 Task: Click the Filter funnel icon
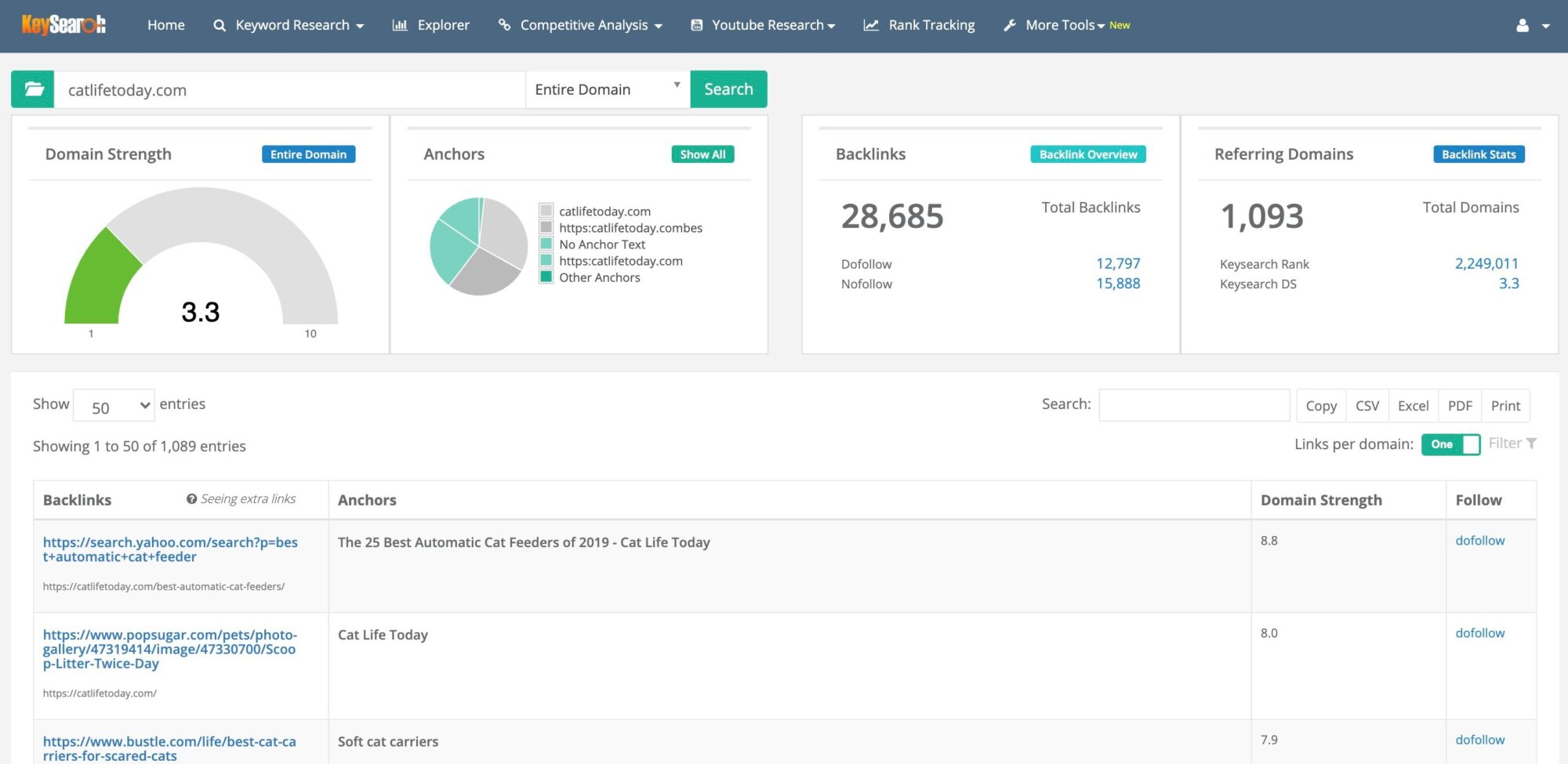tap(1531, 444)
